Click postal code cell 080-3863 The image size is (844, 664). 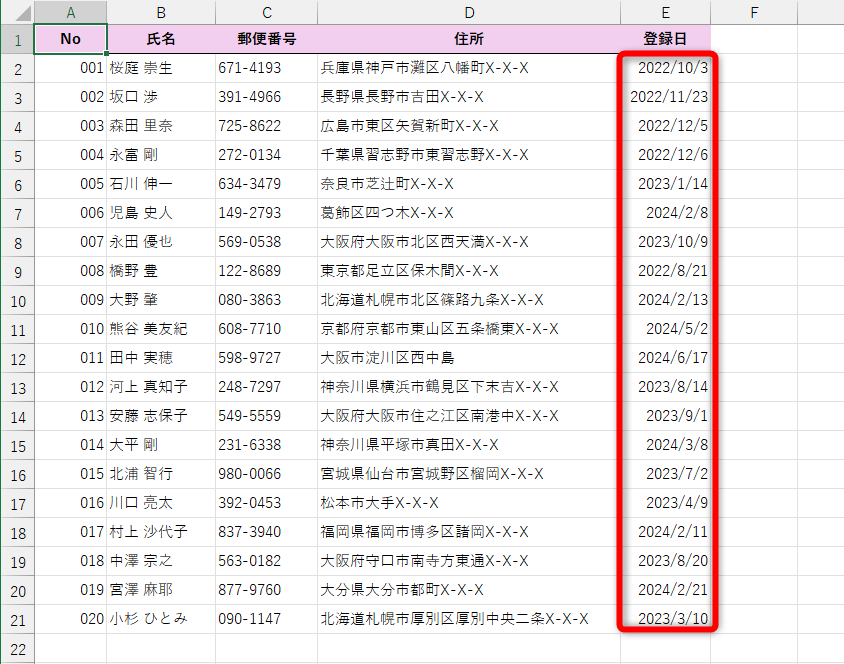pyautogui.click(x=266, y=300)
